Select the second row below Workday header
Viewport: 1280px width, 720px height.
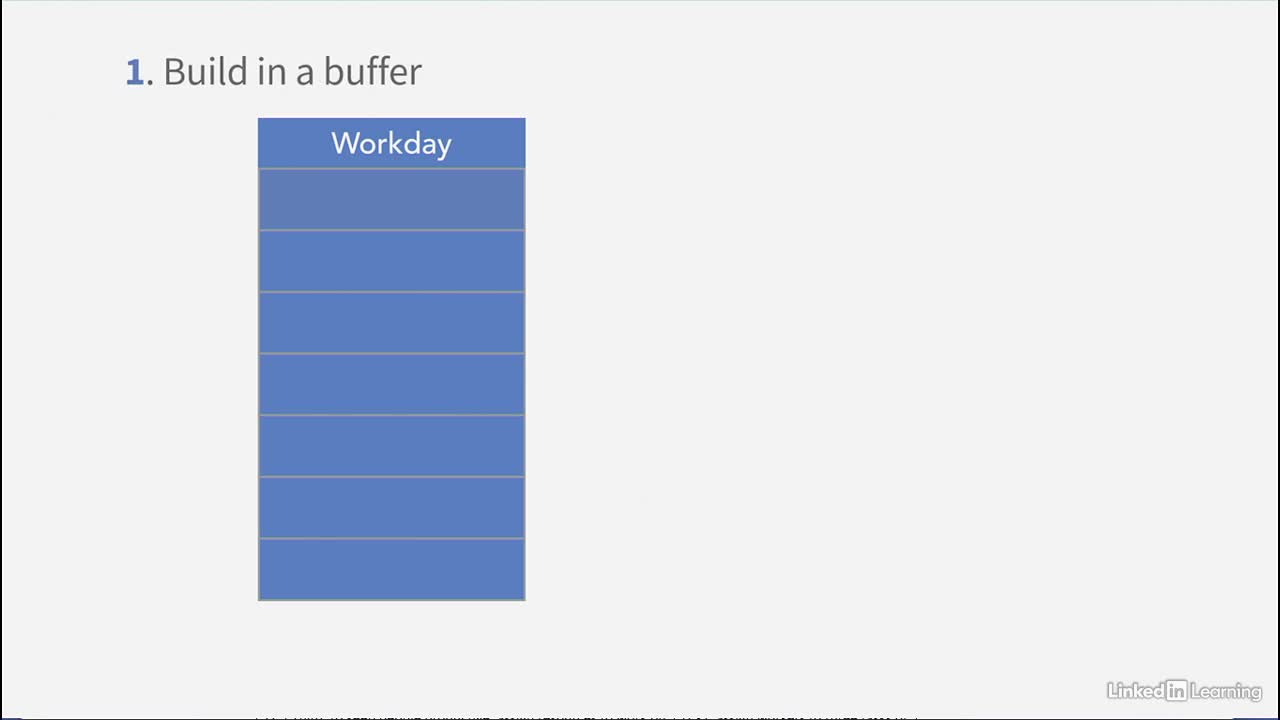tap(391, 261)
